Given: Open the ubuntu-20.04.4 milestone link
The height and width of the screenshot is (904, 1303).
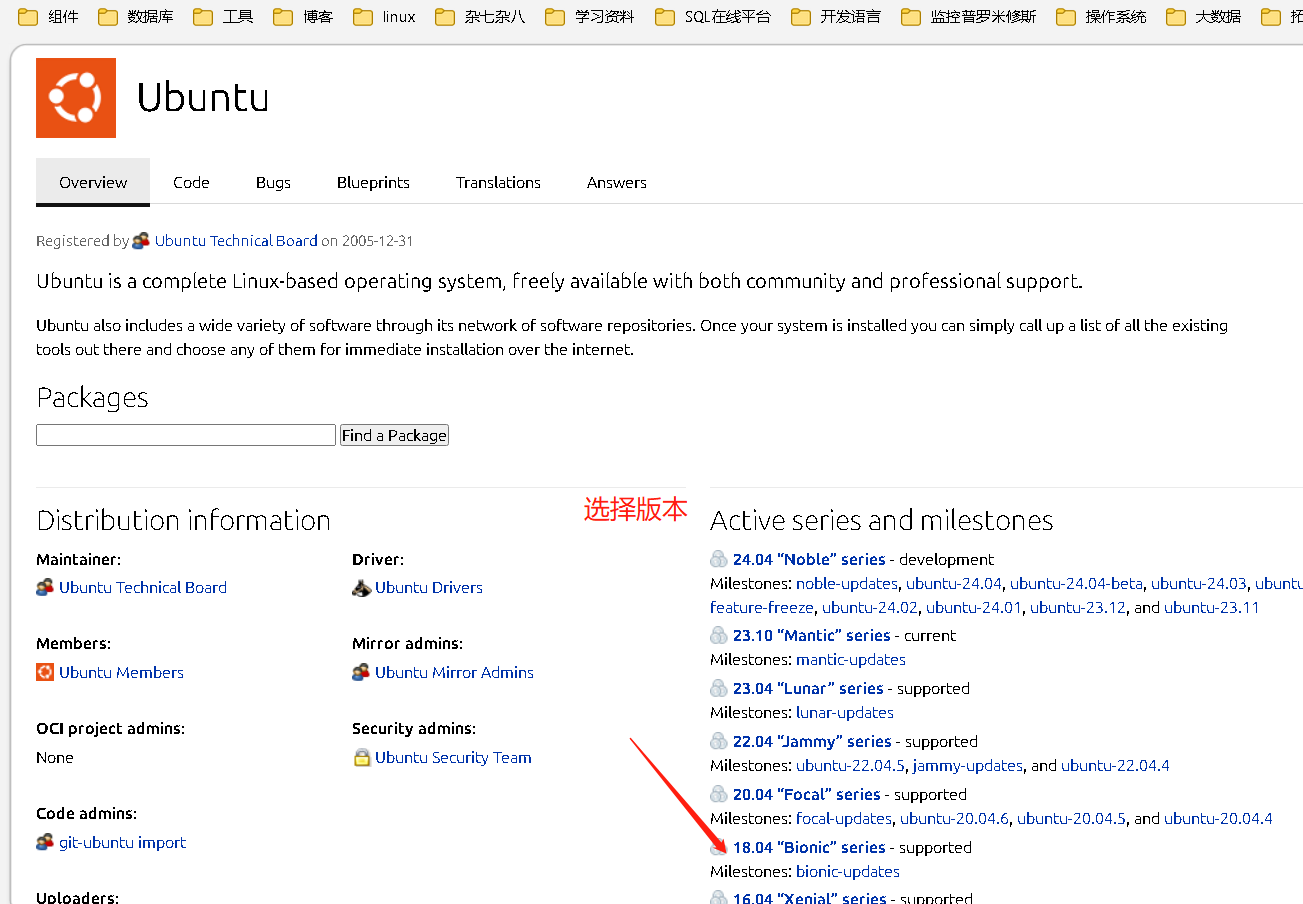Looking at the screenshot, I should pyautogui.click(x=1218, y=818).
